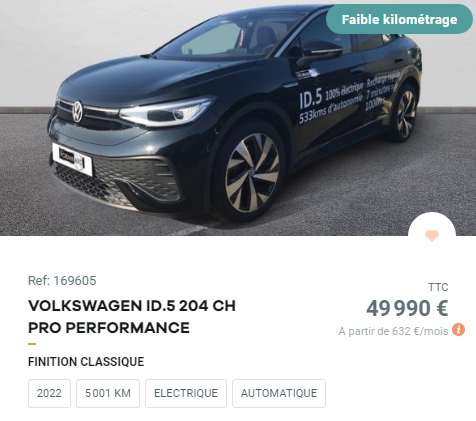Select the 5 001 KM mileage tag
This screenshot has width=476, height=421.
pos(108,393)
